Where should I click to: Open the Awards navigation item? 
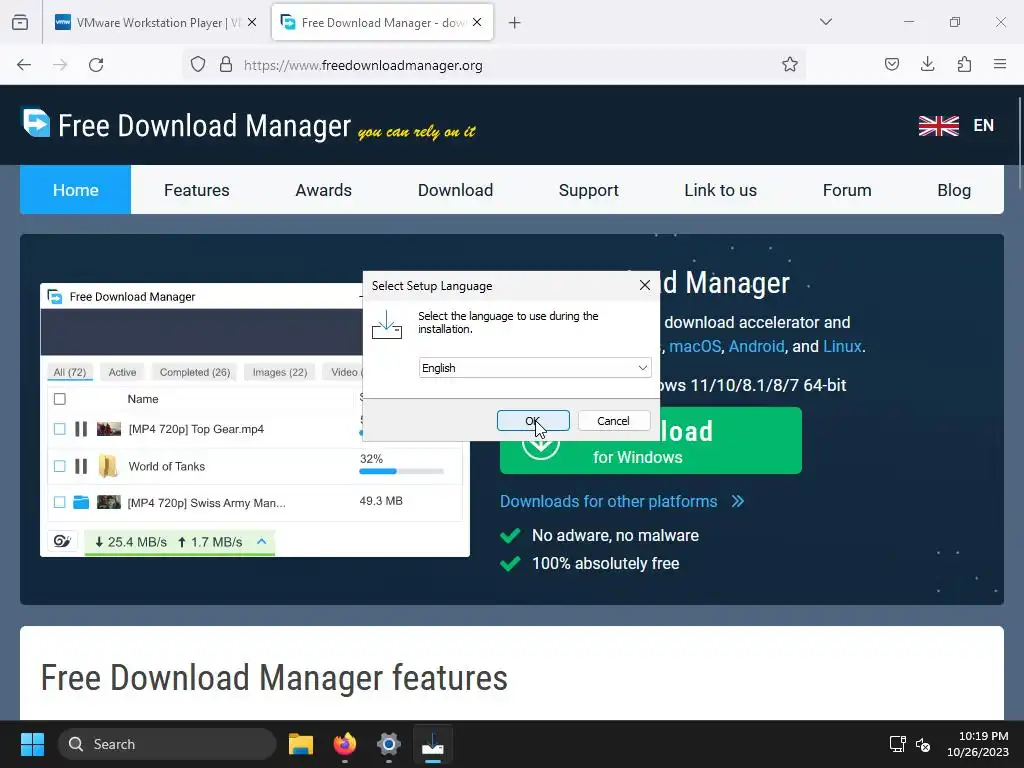click(x=323, y=190)
